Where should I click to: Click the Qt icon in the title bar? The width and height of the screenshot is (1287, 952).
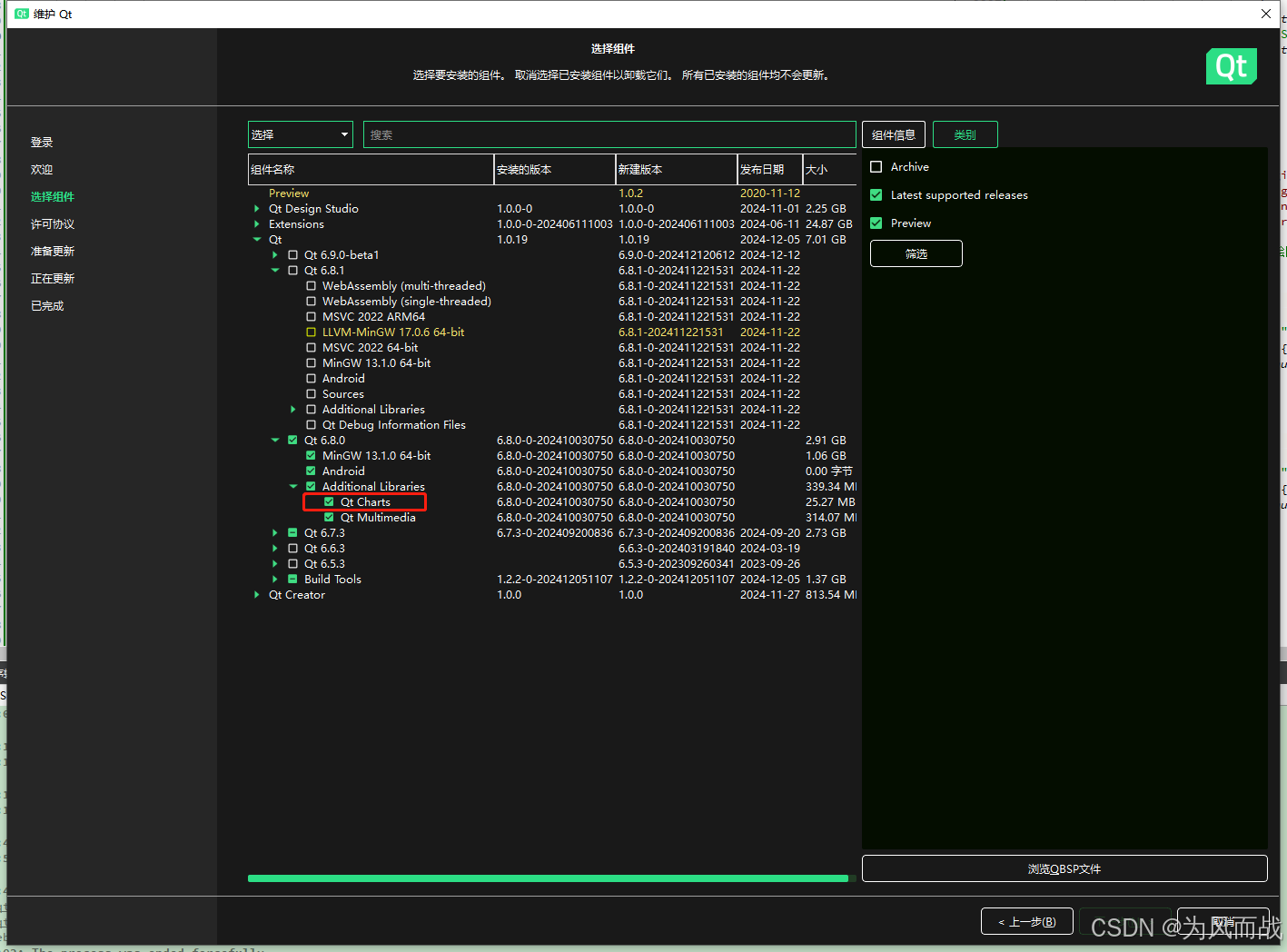point(20,13)
